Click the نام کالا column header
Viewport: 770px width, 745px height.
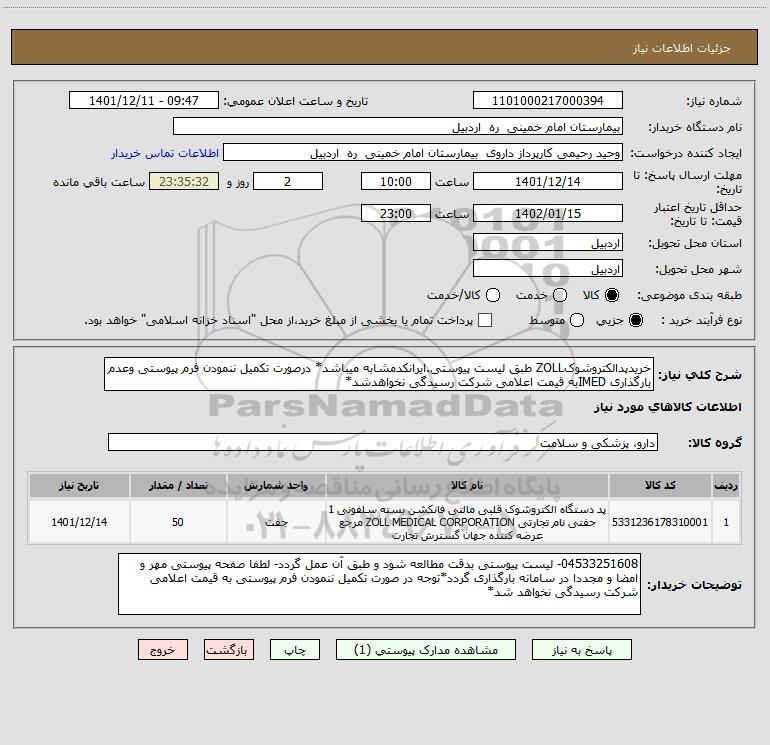pos(467,485)
